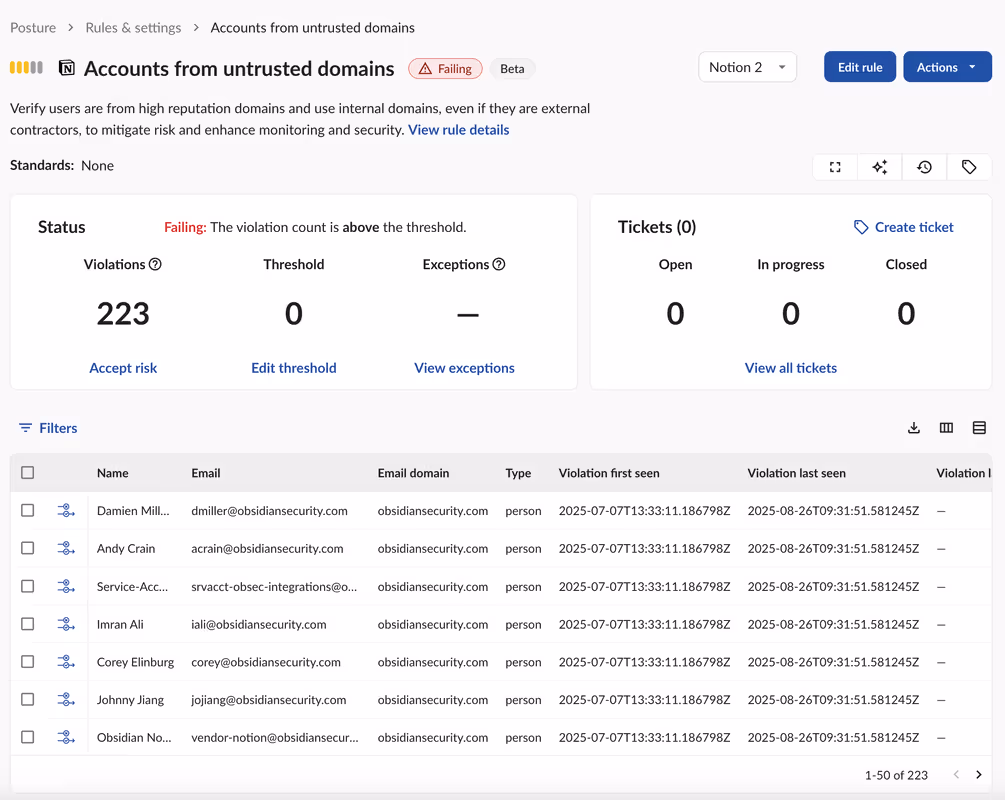Click the graph icon in Andy Crain row

tap(66, 549)
